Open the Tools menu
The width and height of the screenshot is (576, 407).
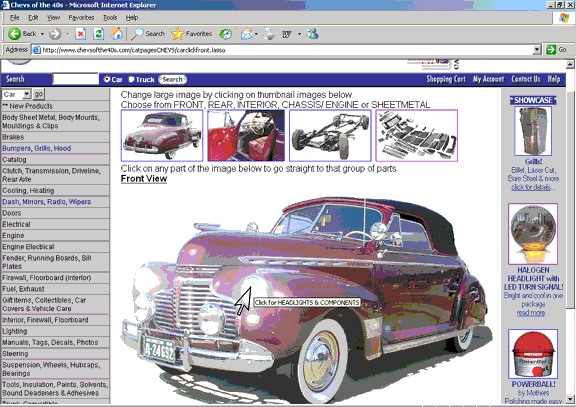coord(110,18)
